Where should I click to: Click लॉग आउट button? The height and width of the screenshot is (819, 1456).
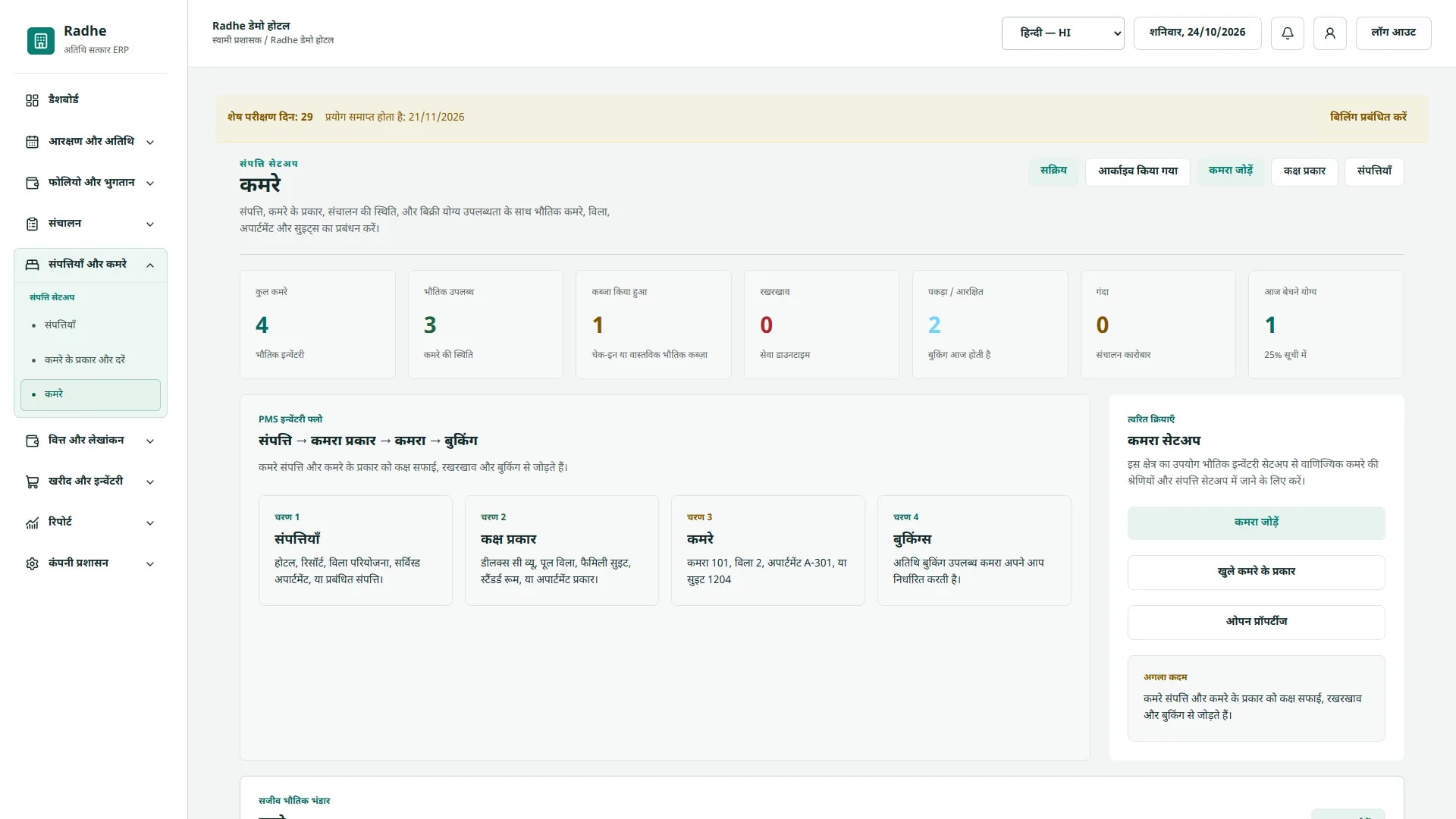(1393, 33)
